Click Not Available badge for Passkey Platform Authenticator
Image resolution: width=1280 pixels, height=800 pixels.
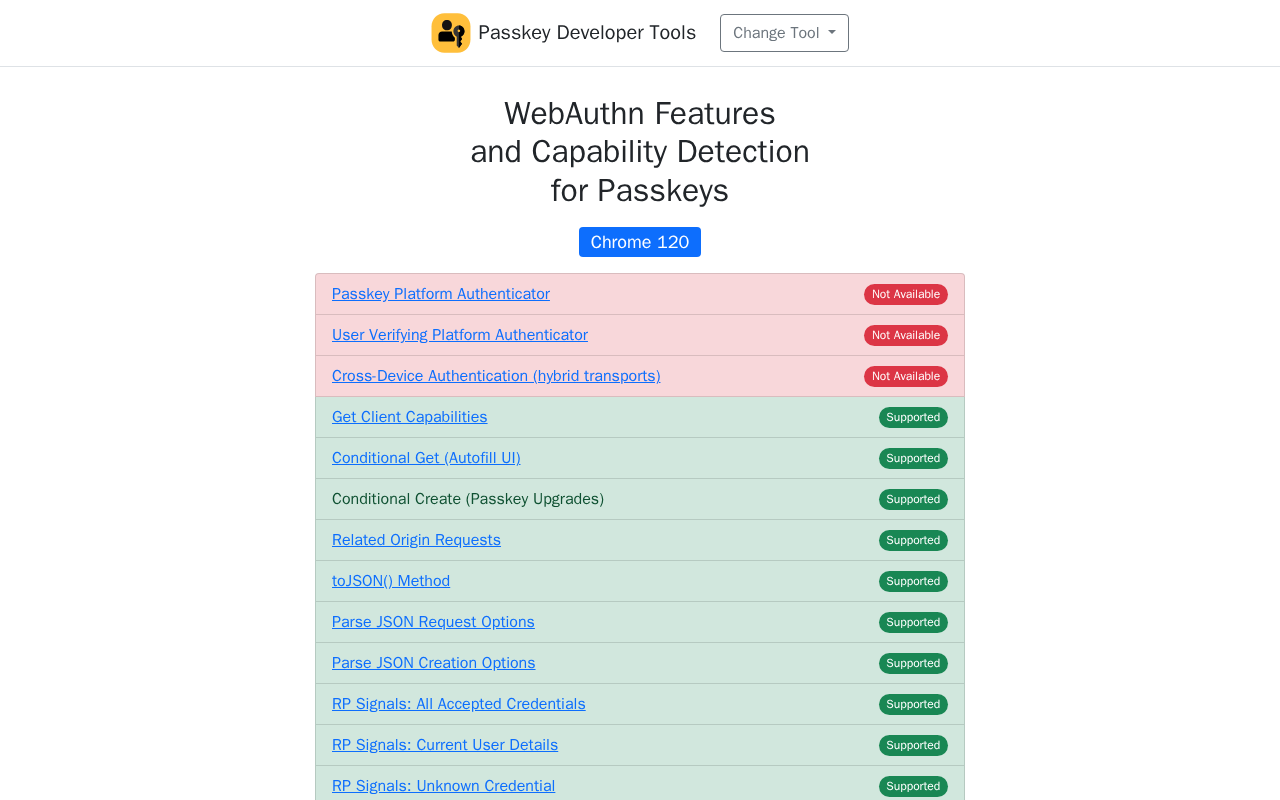[906, 294]
